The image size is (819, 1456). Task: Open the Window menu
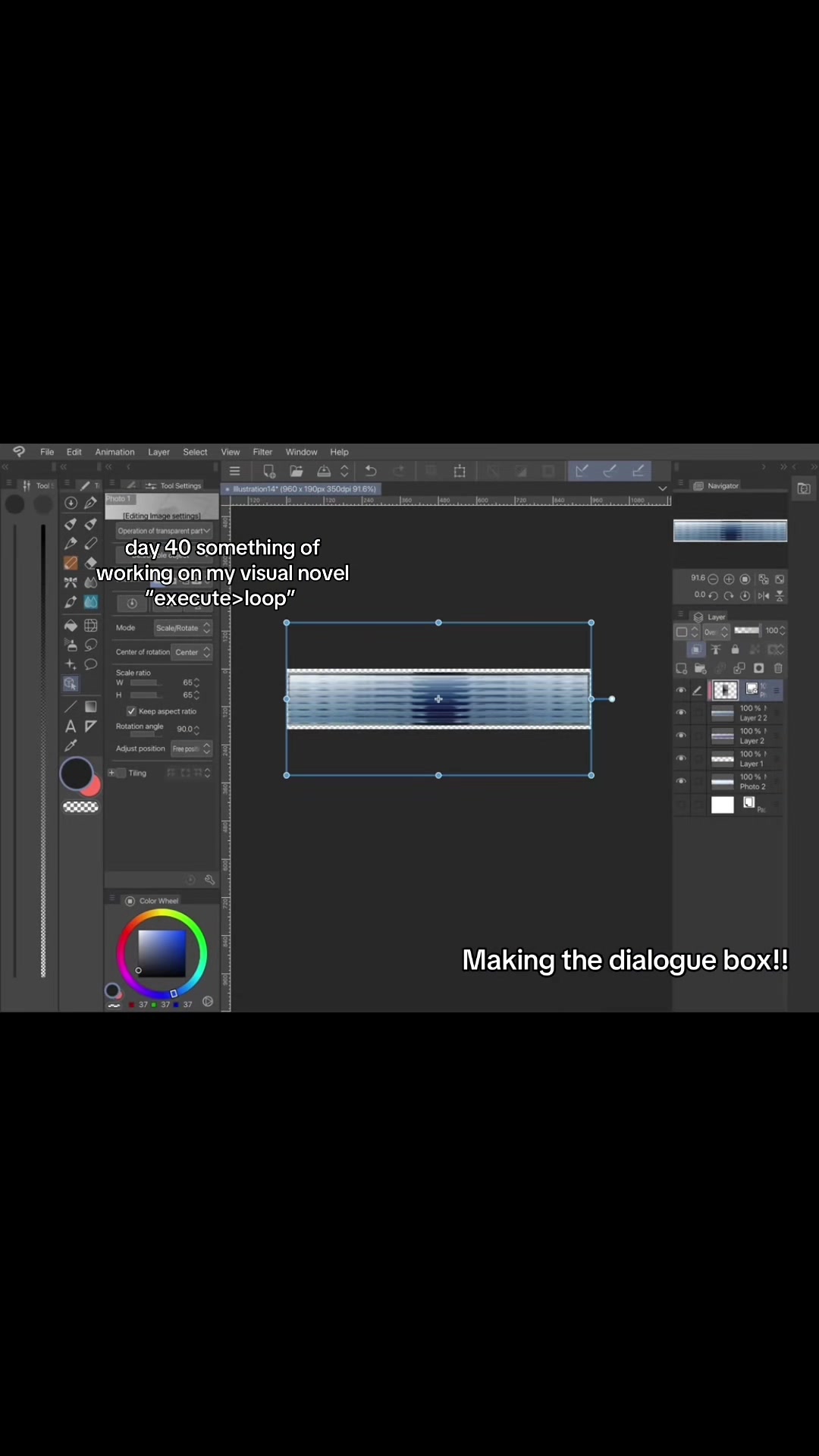tap(301, 452)
